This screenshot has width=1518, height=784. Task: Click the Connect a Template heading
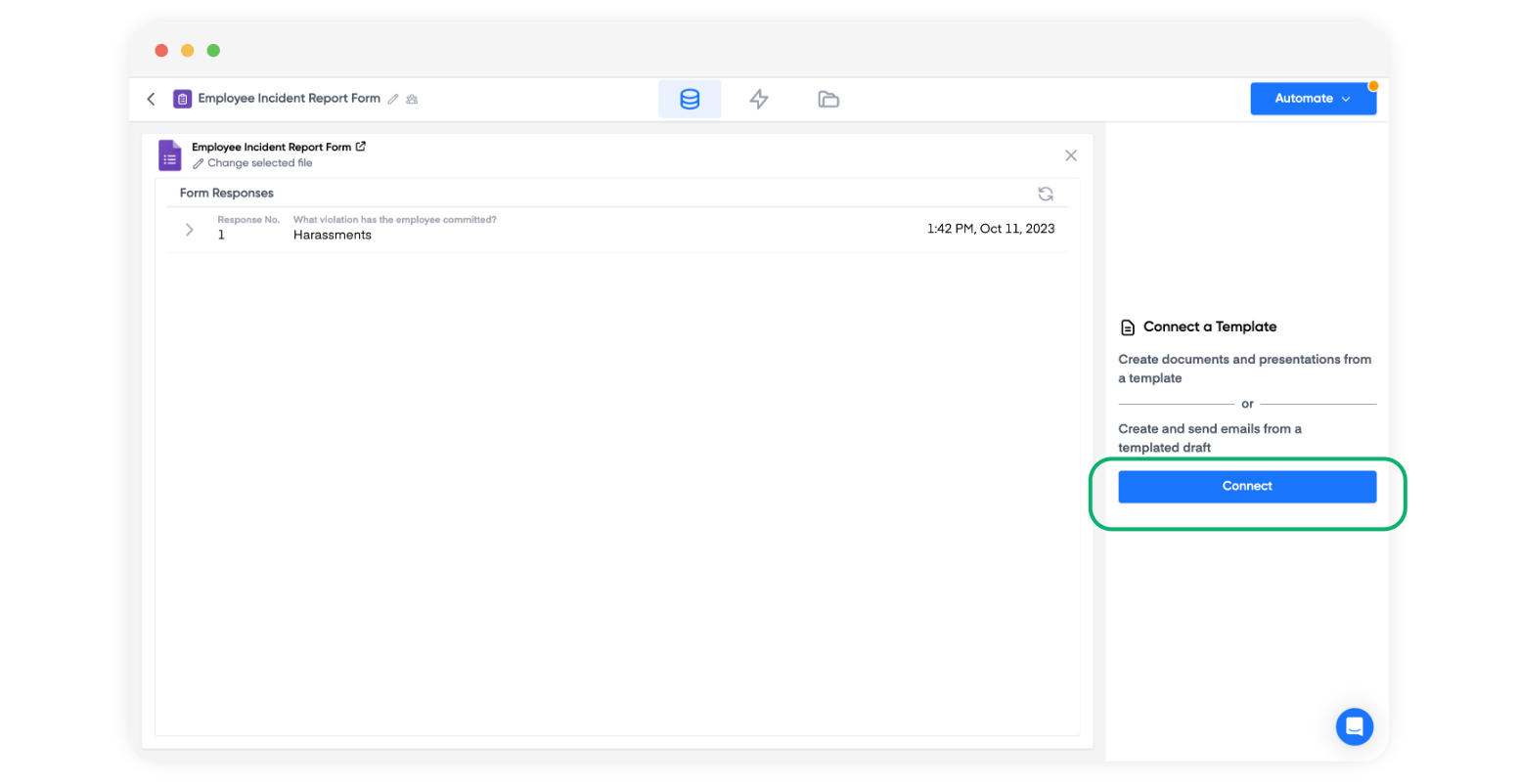coord(1209,327)
